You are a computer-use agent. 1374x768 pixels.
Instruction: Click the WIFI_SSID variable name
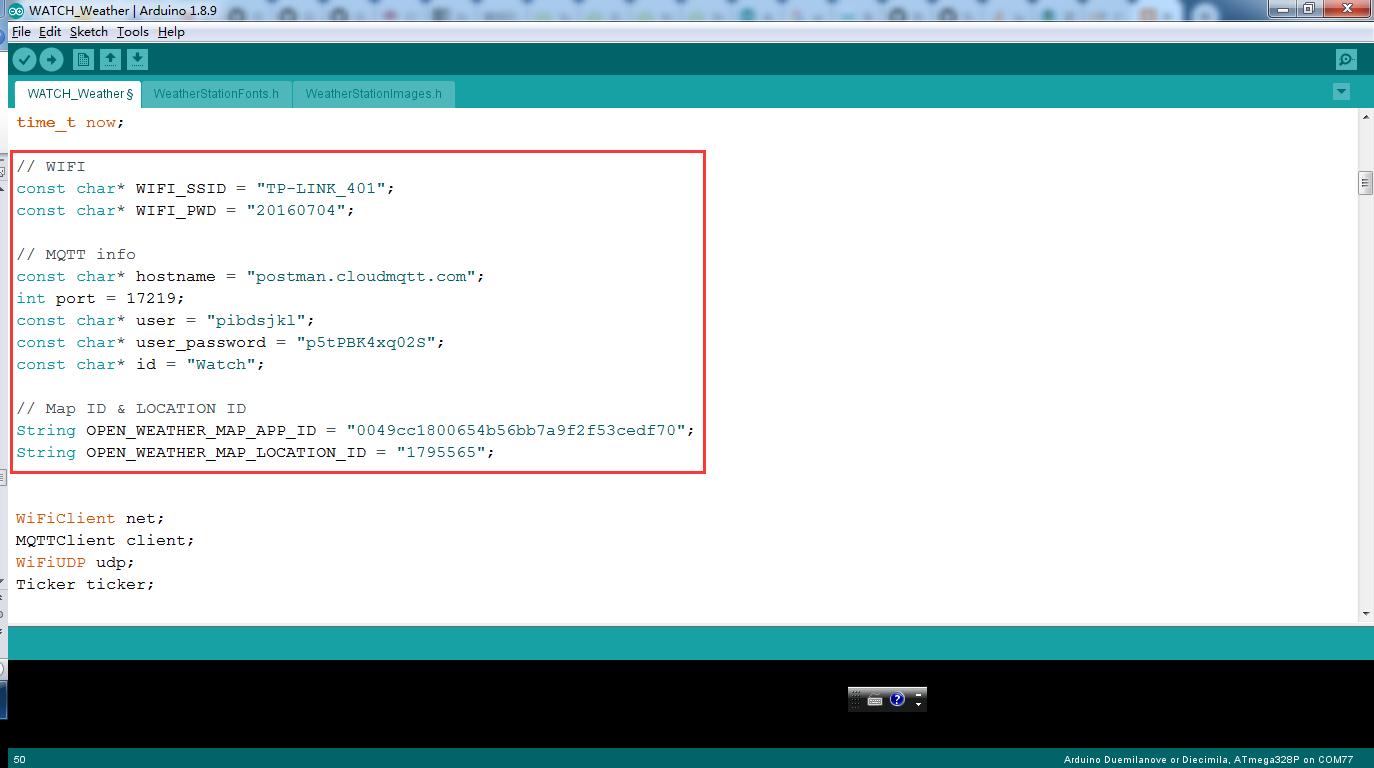tap(181, 188)
